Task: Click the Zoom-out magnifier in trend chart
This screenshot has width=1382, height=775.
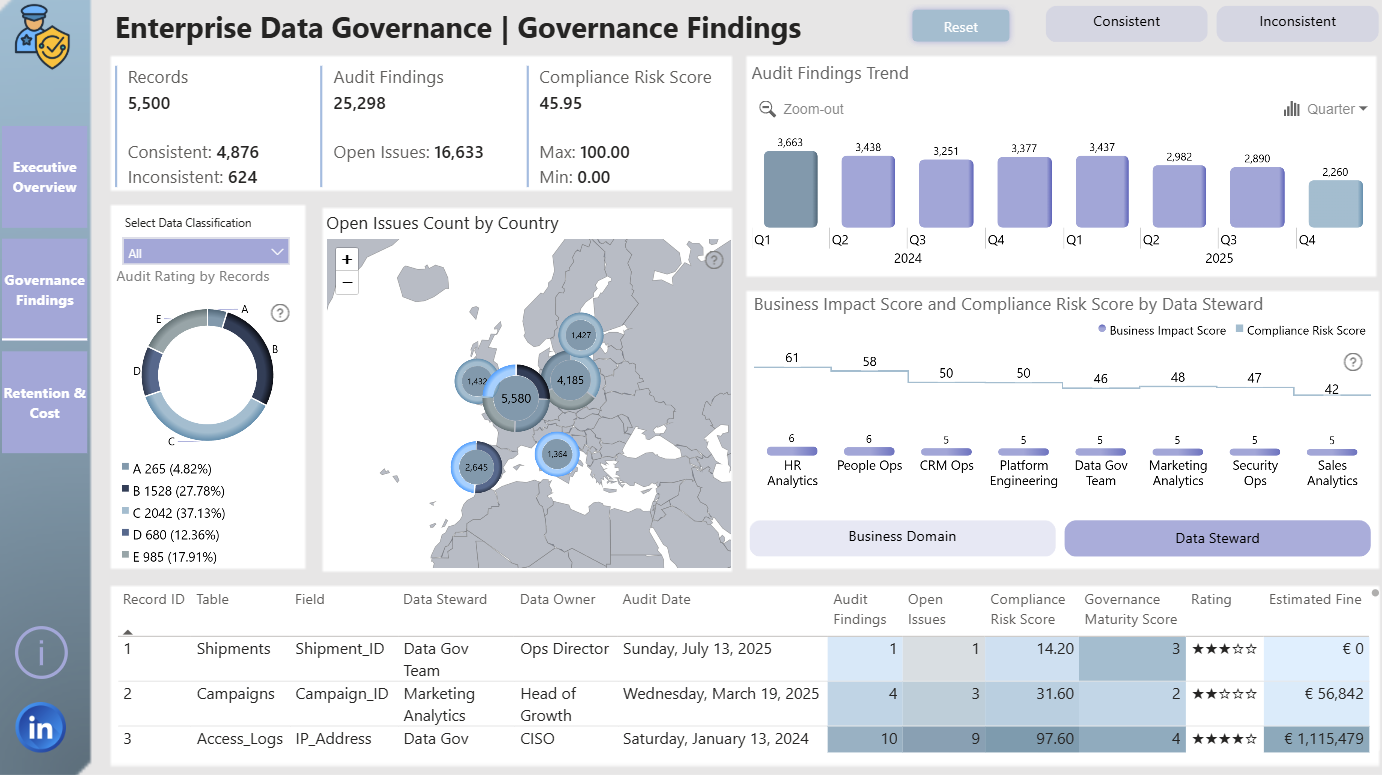Action: (x=767, y=109)
